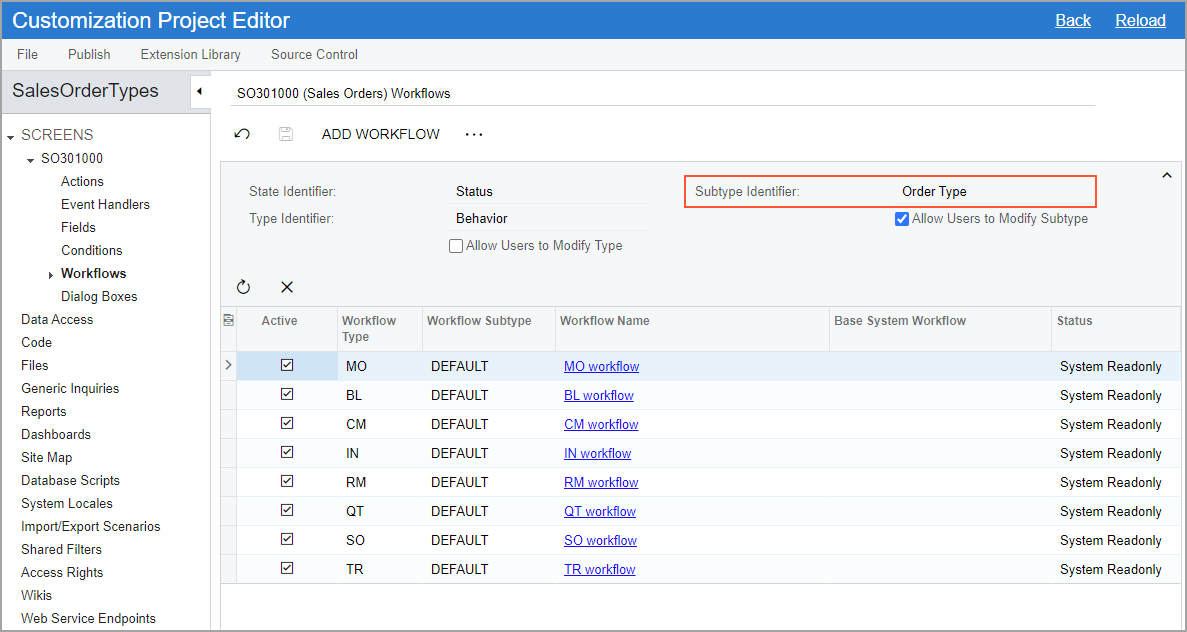Refresh the workflows grid

click(x=243, y=287)
